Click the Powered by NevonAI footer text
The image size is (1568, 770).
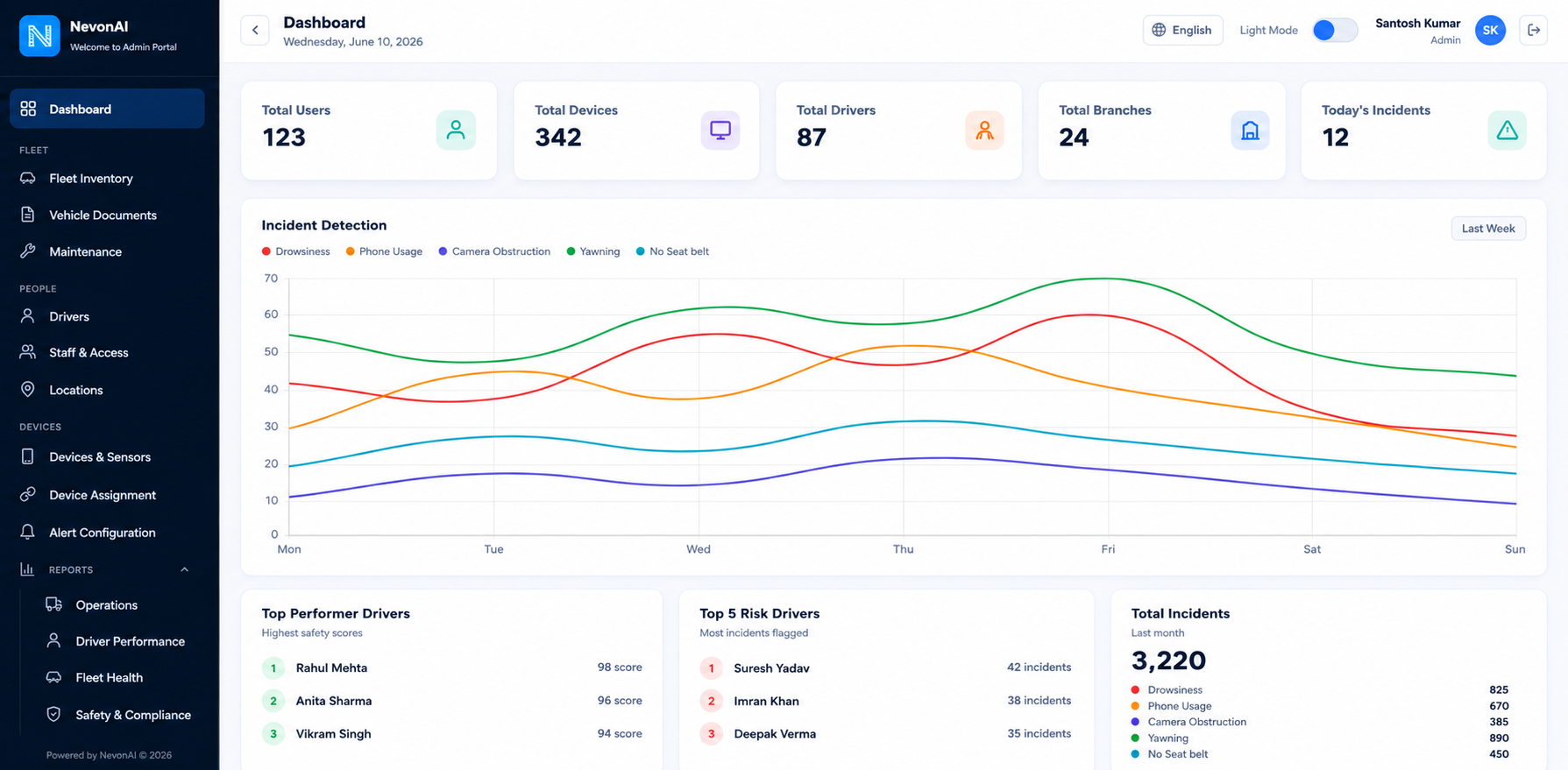[x=109, y=755]
